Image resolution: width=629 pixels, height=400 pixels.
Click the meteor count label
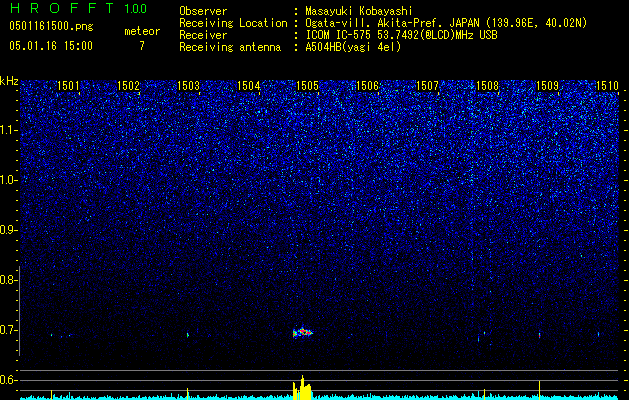(142, 31)
